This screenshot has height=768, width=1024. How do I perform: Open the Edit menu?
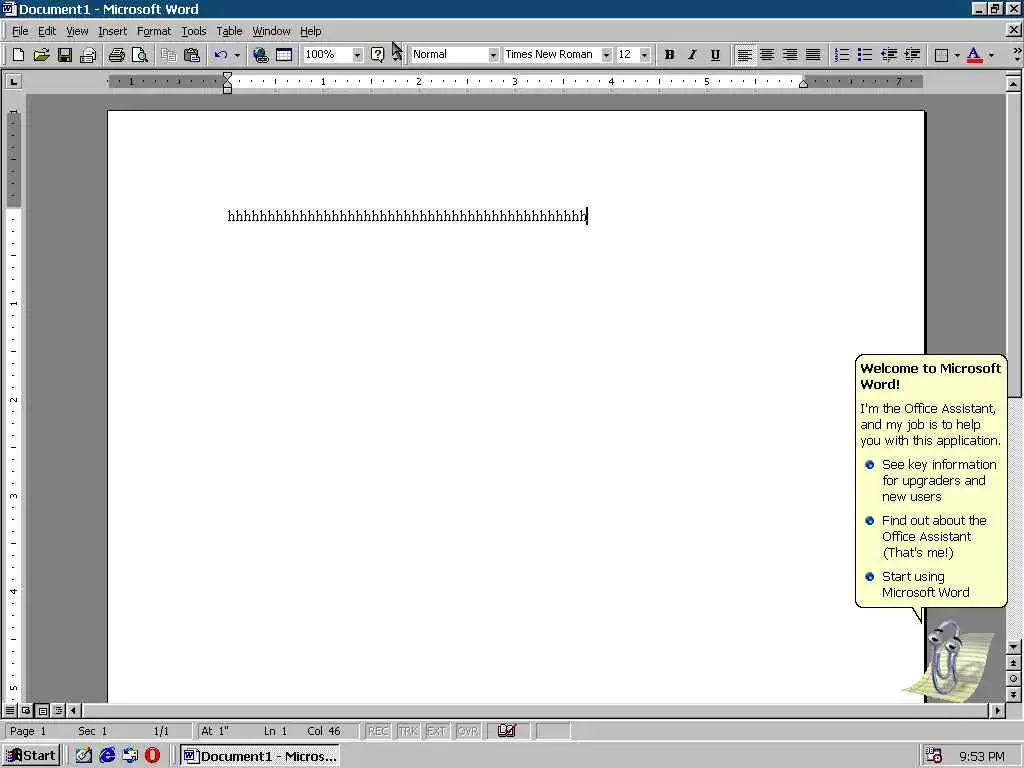[47, 31]
